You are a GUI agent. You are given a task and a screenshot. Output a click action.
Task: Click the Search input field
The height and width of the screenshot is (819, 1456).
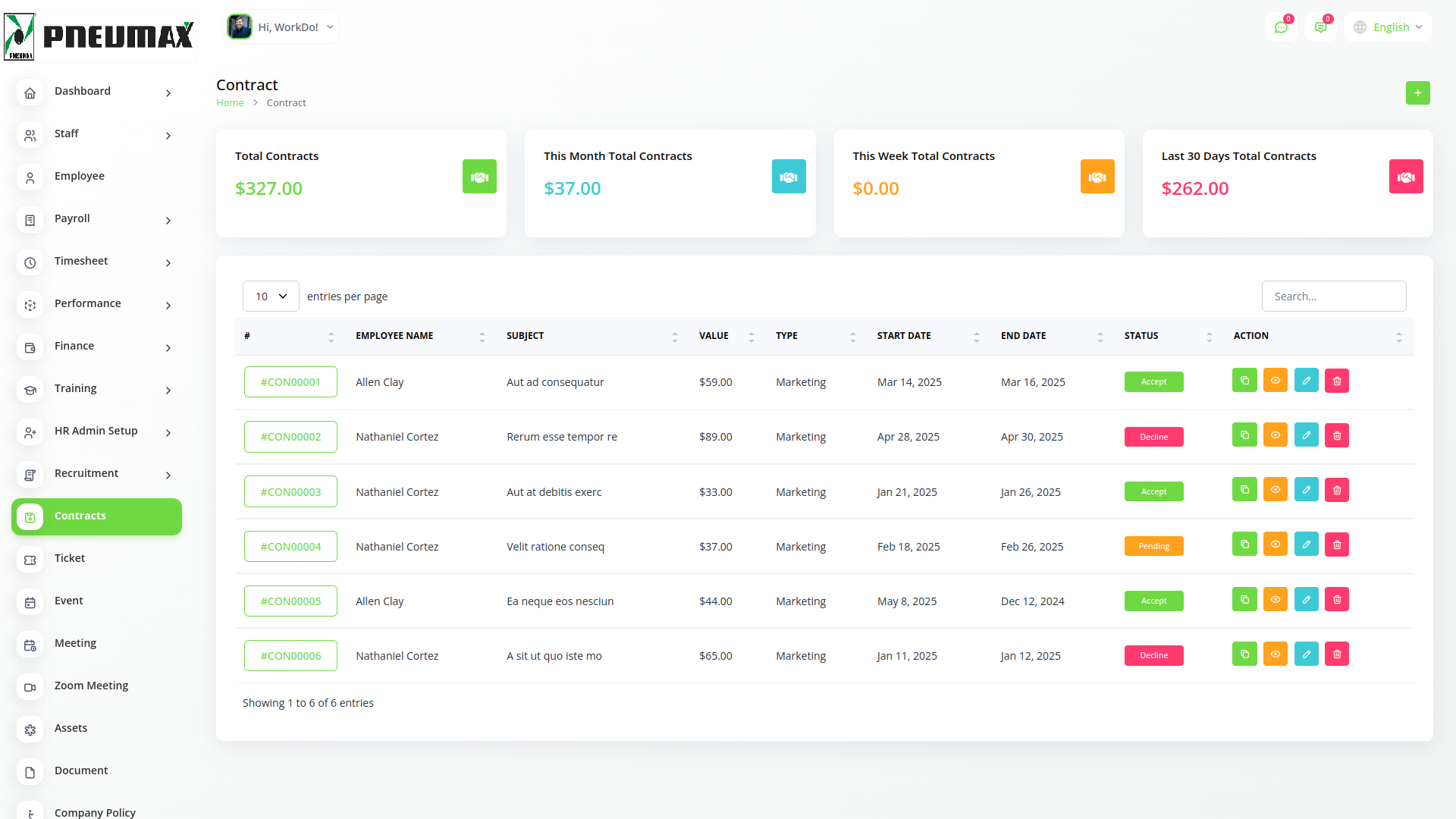[x=1333, y=297]
